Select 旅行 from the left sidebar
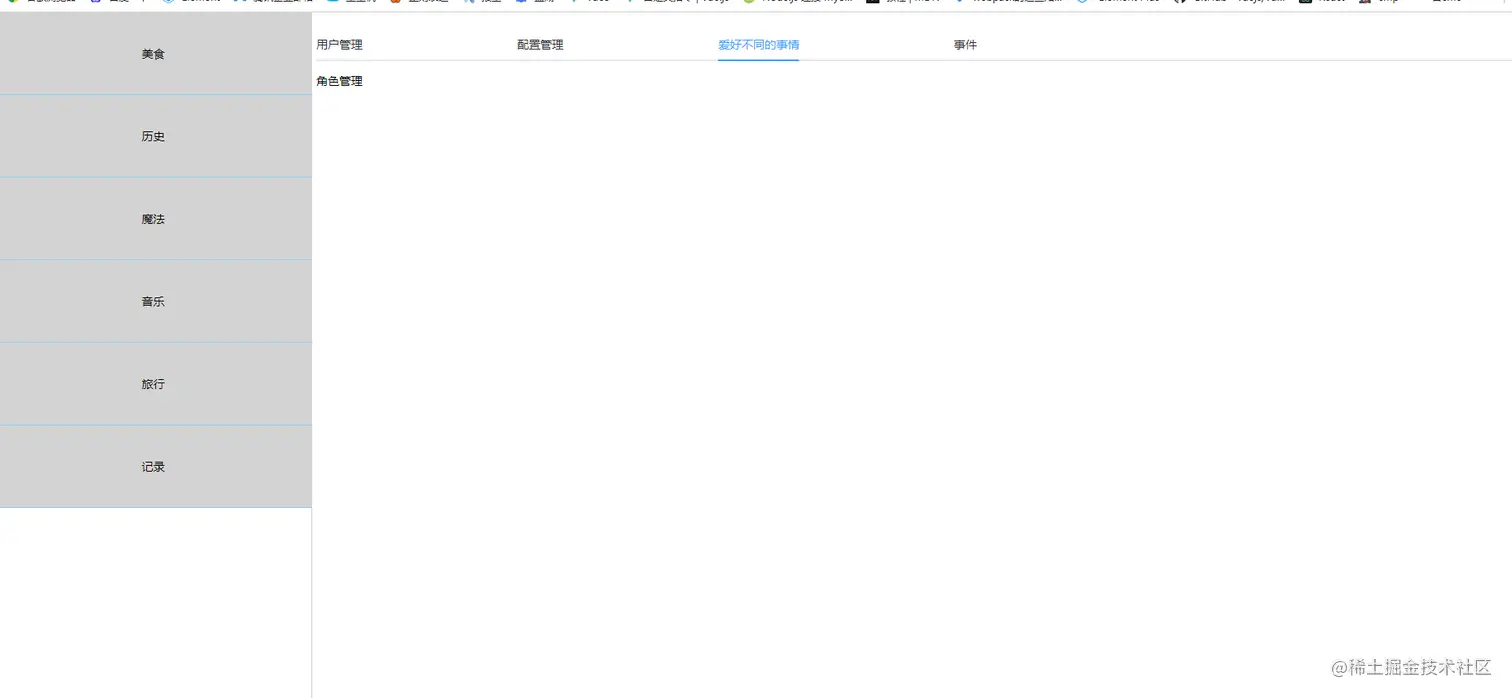This screenshot has width=1512, height=698. (x=155, y=384)
